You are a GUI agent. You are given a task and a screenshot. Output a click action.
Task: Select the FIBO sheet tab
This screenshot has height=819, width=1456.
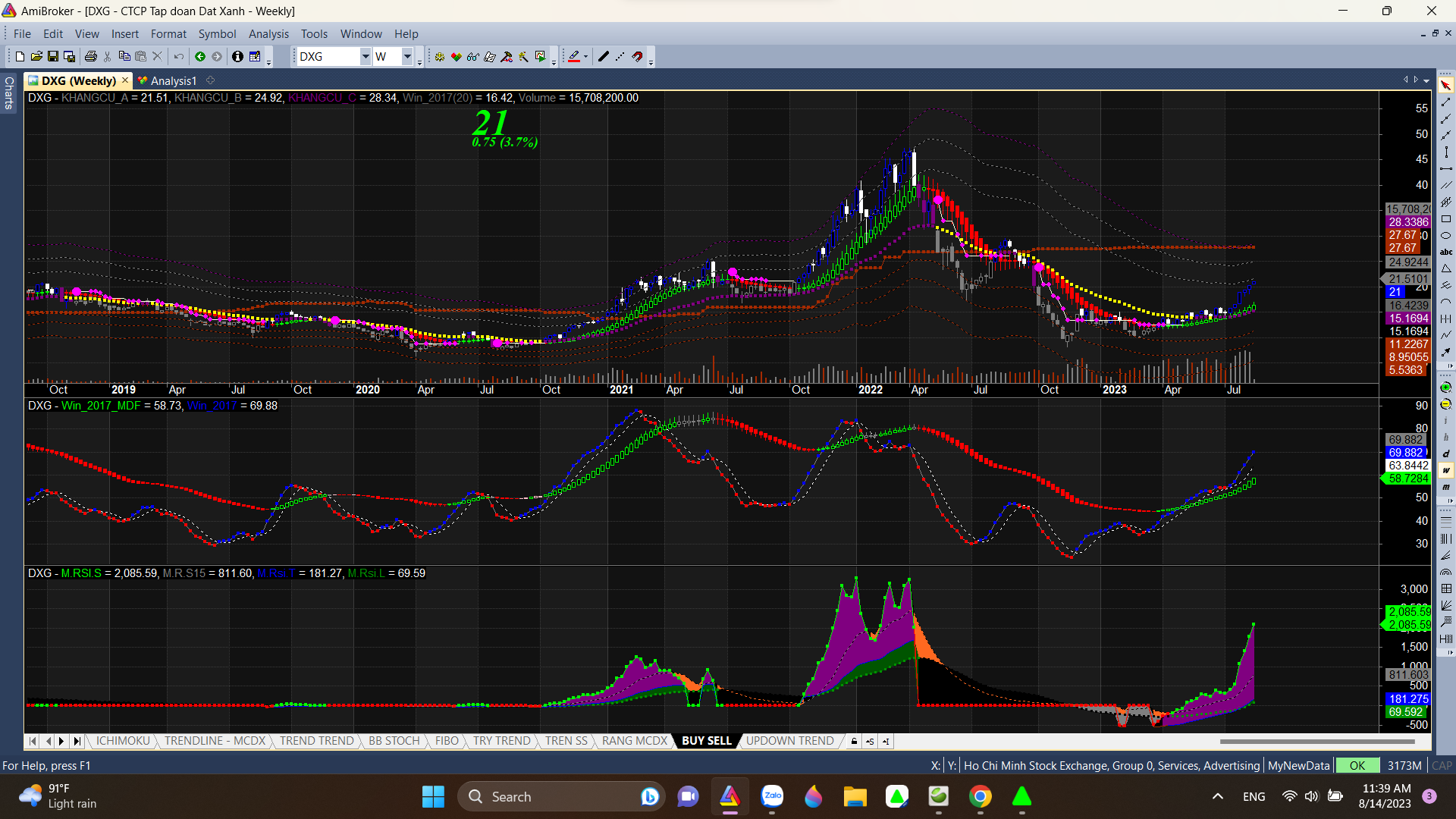click(447, 741)
